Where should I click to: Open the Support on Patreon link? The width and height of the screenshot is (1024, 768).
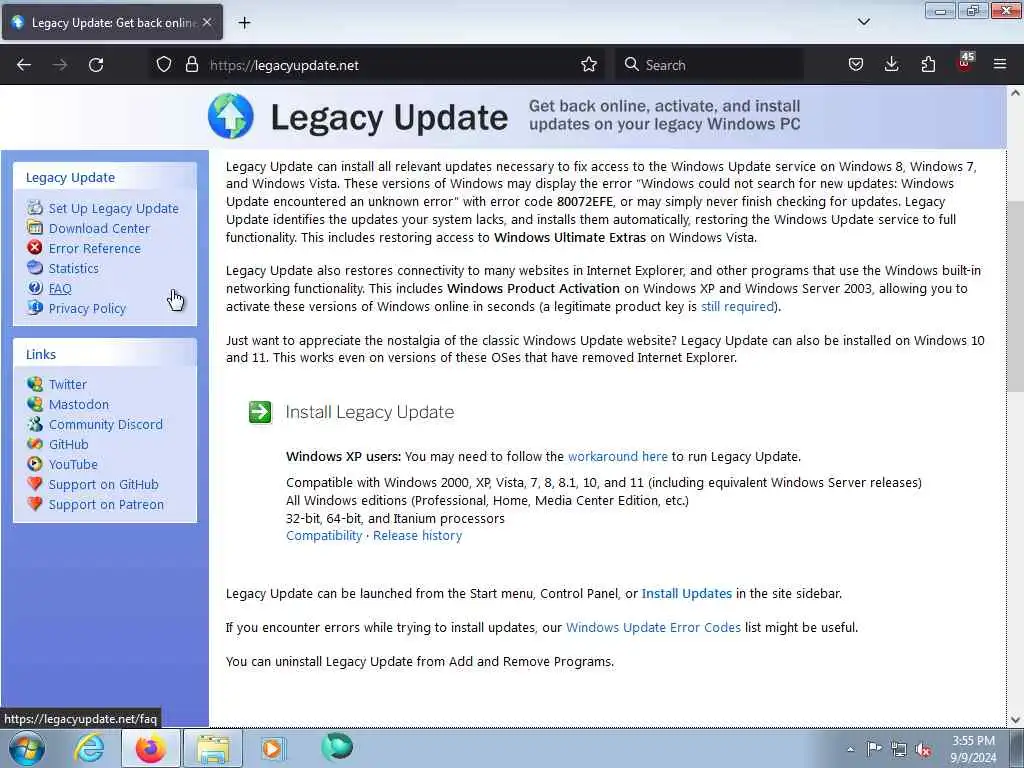106,505
